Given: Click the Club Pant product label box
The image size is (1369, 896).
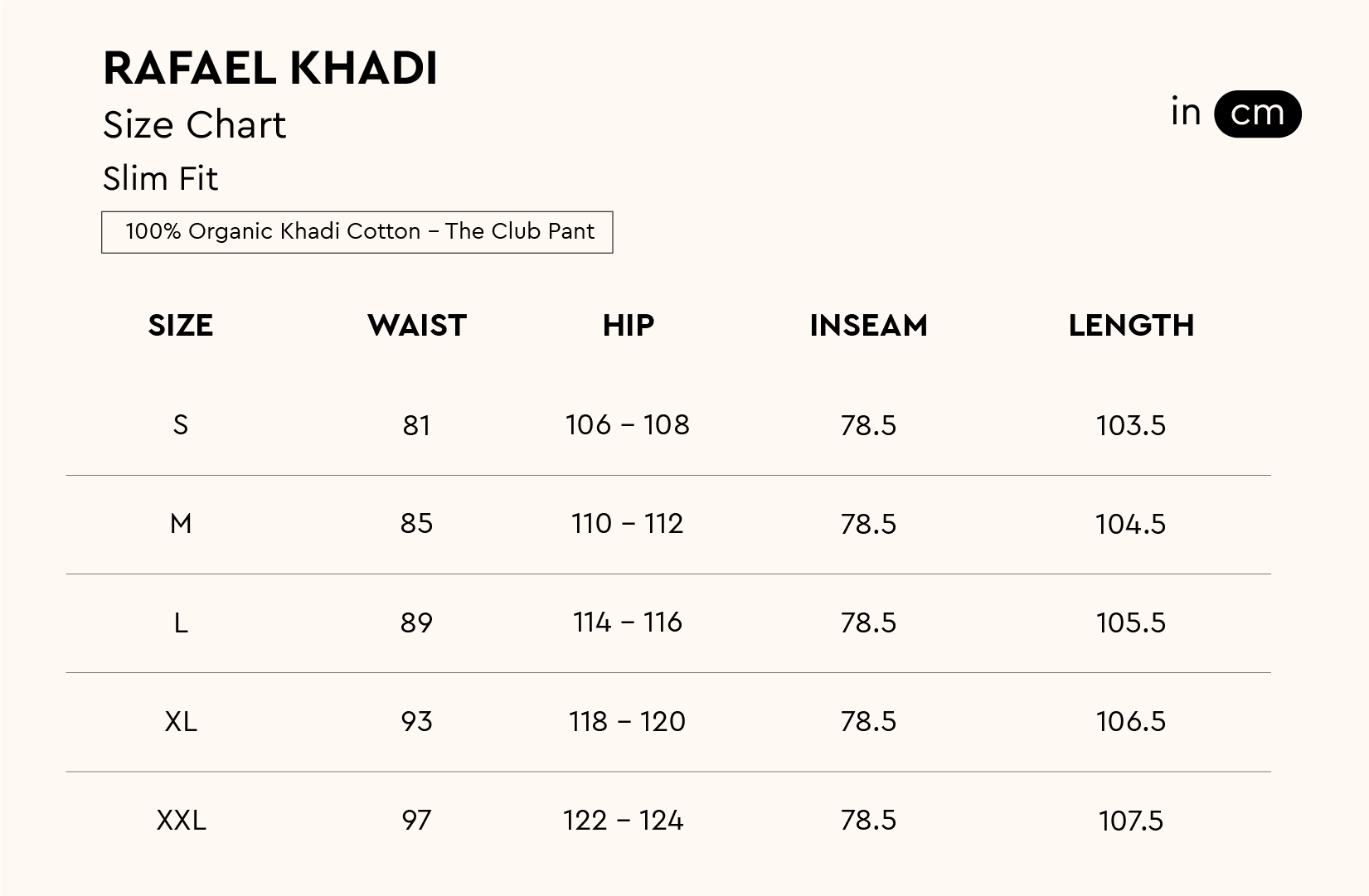Looking at the screenshot, I should [x=357, y=232].
